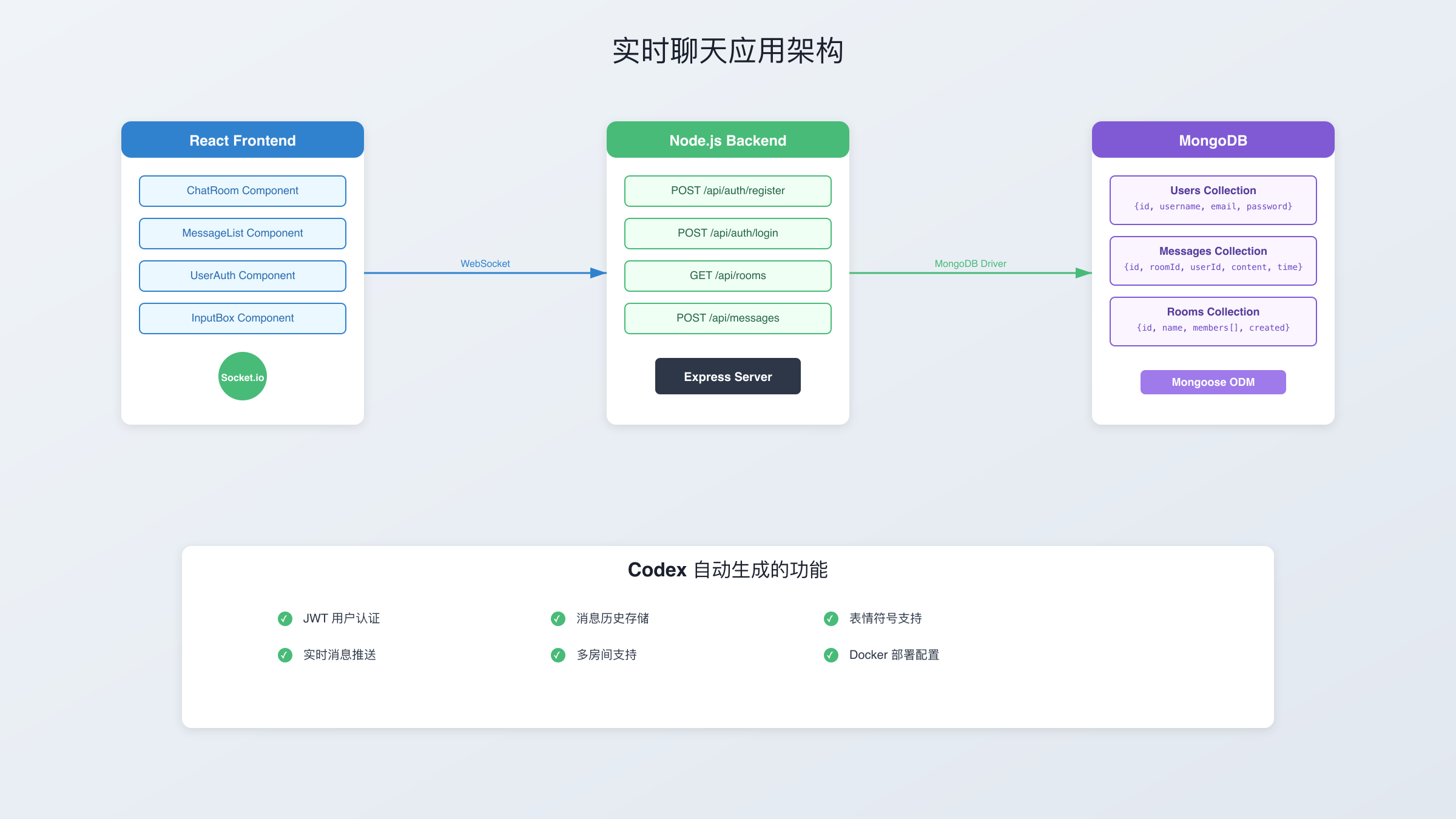Click the heading Codex 自动生成的功能
Screen dimensions: 1456x819
coord(728,570)
